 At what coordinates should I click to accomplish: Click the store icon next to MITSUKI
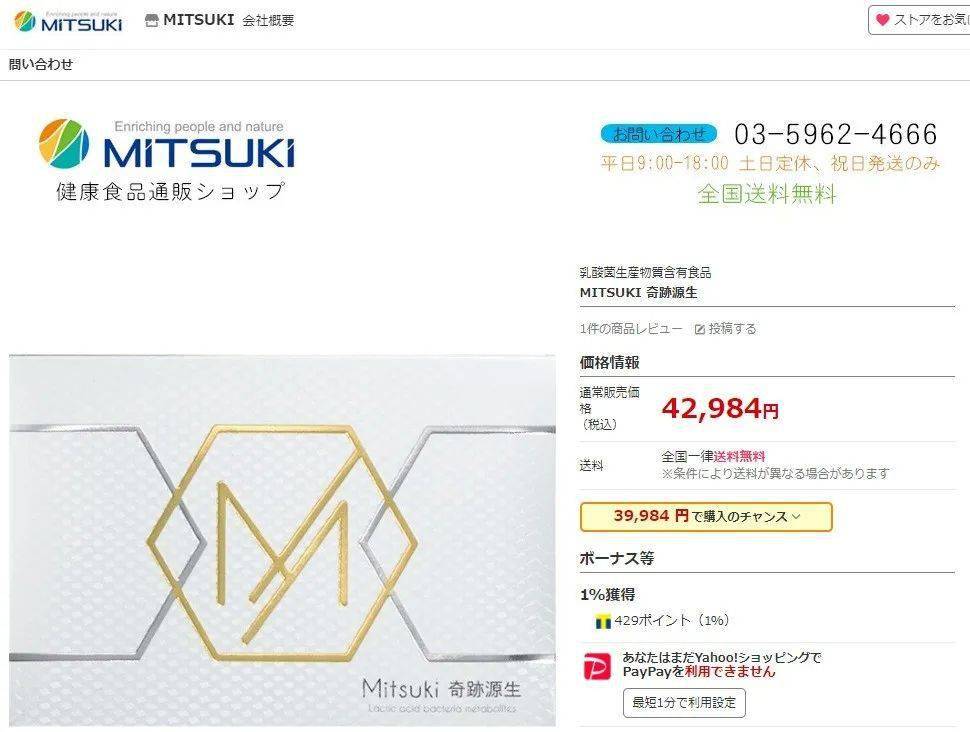coord(152,21)
